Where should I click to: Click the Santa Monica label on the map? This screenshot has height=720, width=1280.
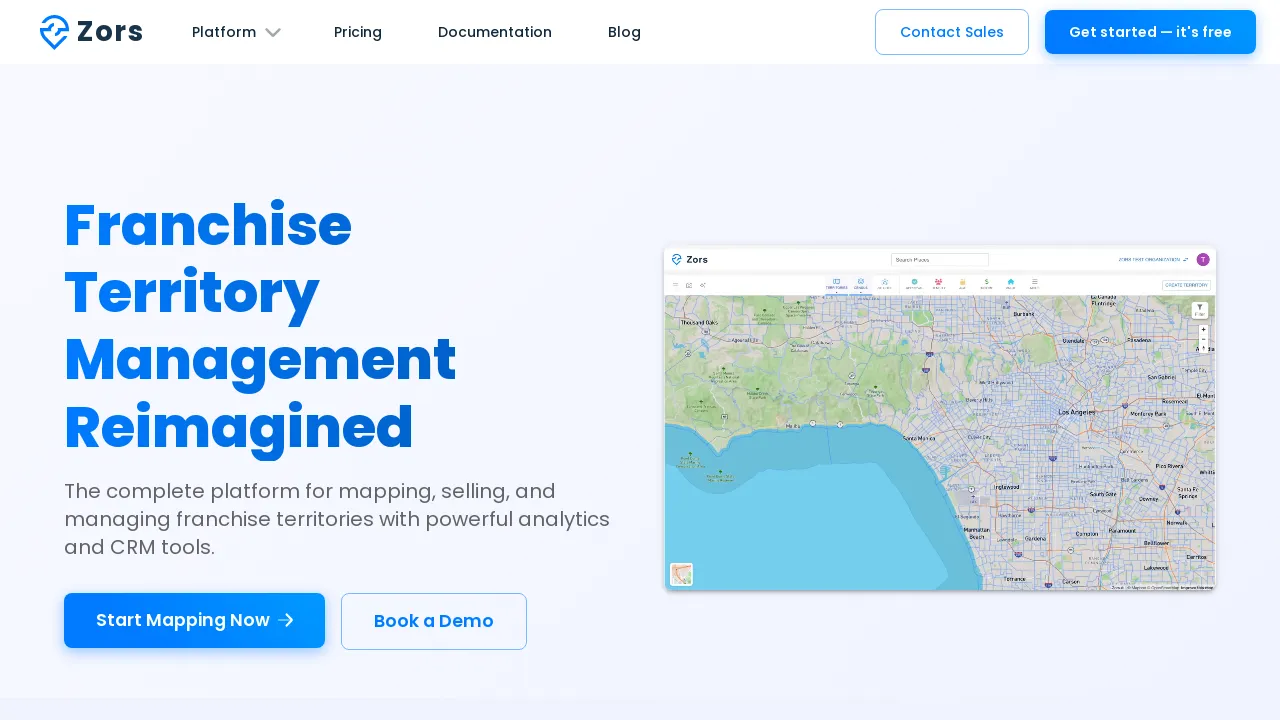(x=920, y=438)
